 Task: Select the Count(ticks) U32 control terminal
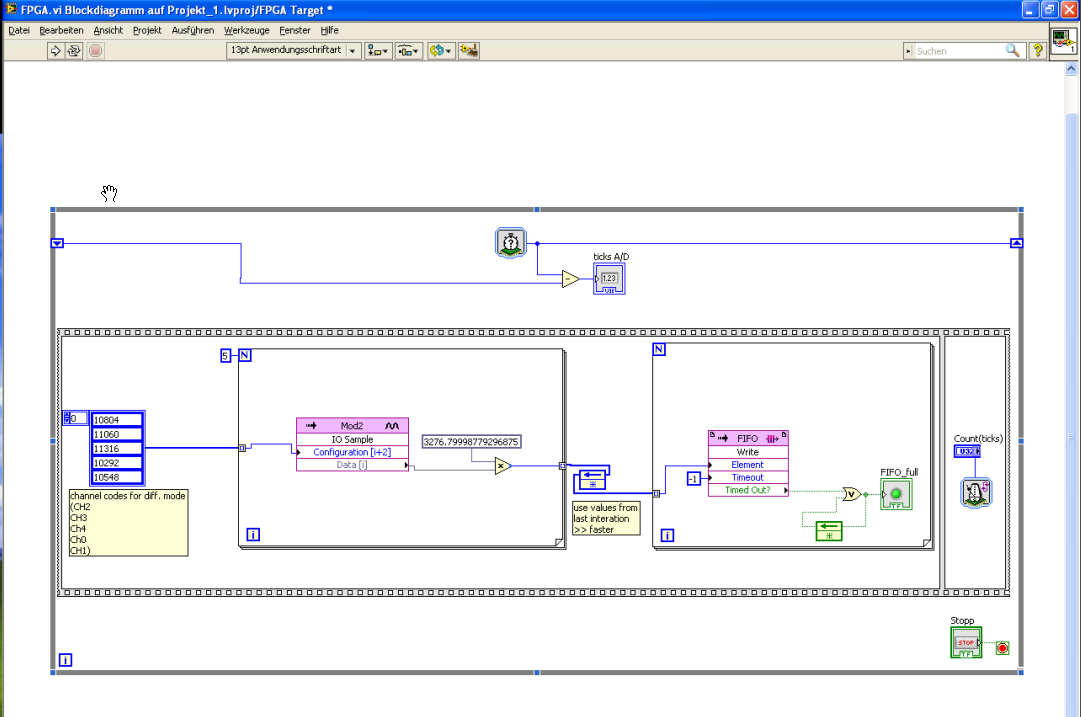pos(967,451)
